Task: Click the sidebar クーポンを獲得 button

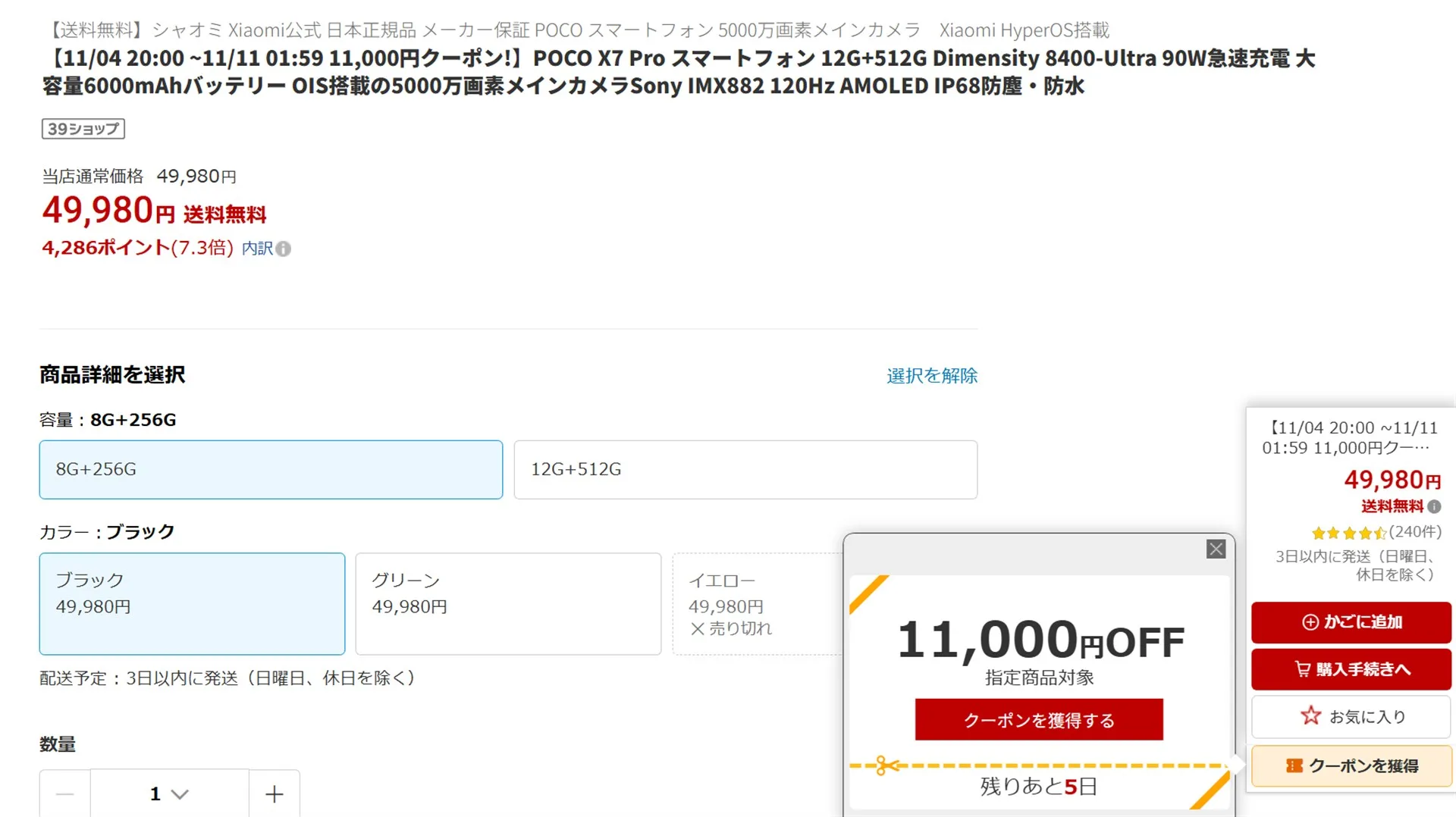Action: pos(1351,766)
